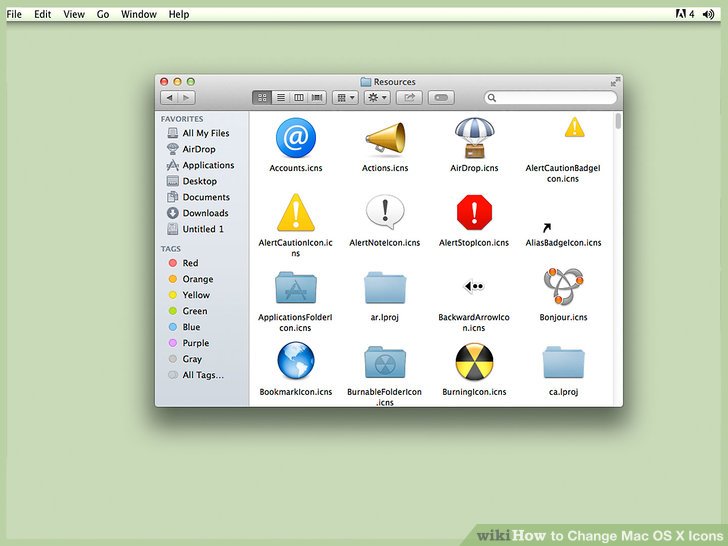Open the item arrangement dropdown
The height and width of the screenshot is (546, 728).
click(x=345, y=98)
